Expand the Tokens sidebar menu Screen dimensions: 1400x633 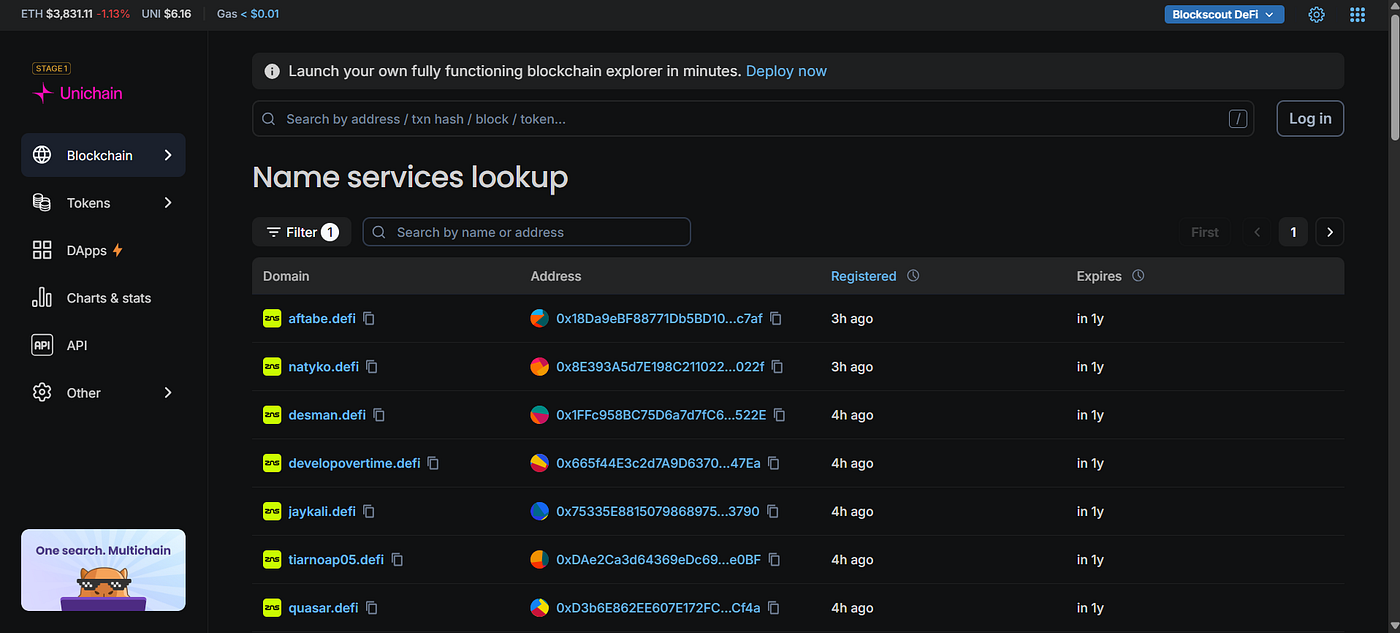click(103, 203)
